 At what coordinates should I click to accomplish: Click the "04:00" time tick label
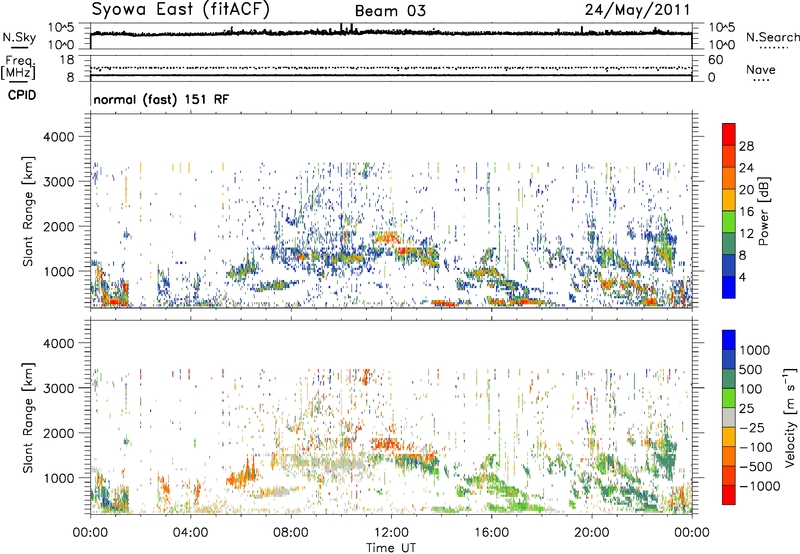(190, 533)
